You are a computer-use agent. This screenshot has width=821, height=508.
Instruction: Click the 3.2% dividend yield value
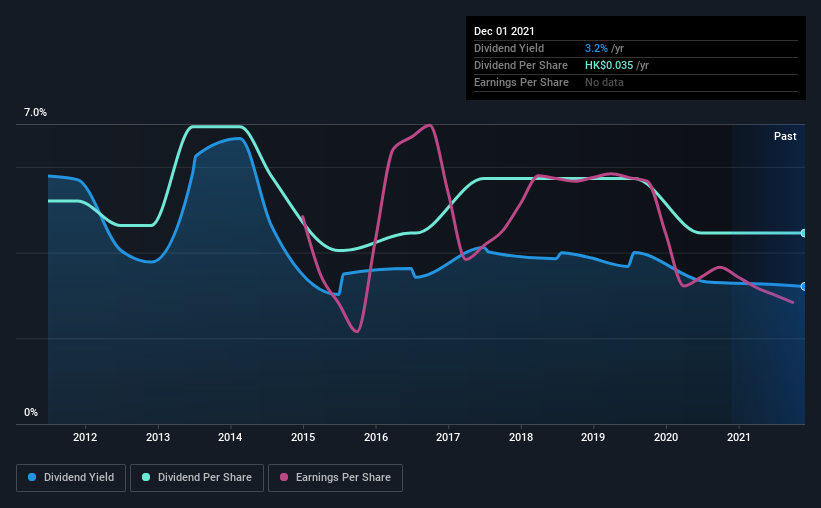(x=596, y=48)
